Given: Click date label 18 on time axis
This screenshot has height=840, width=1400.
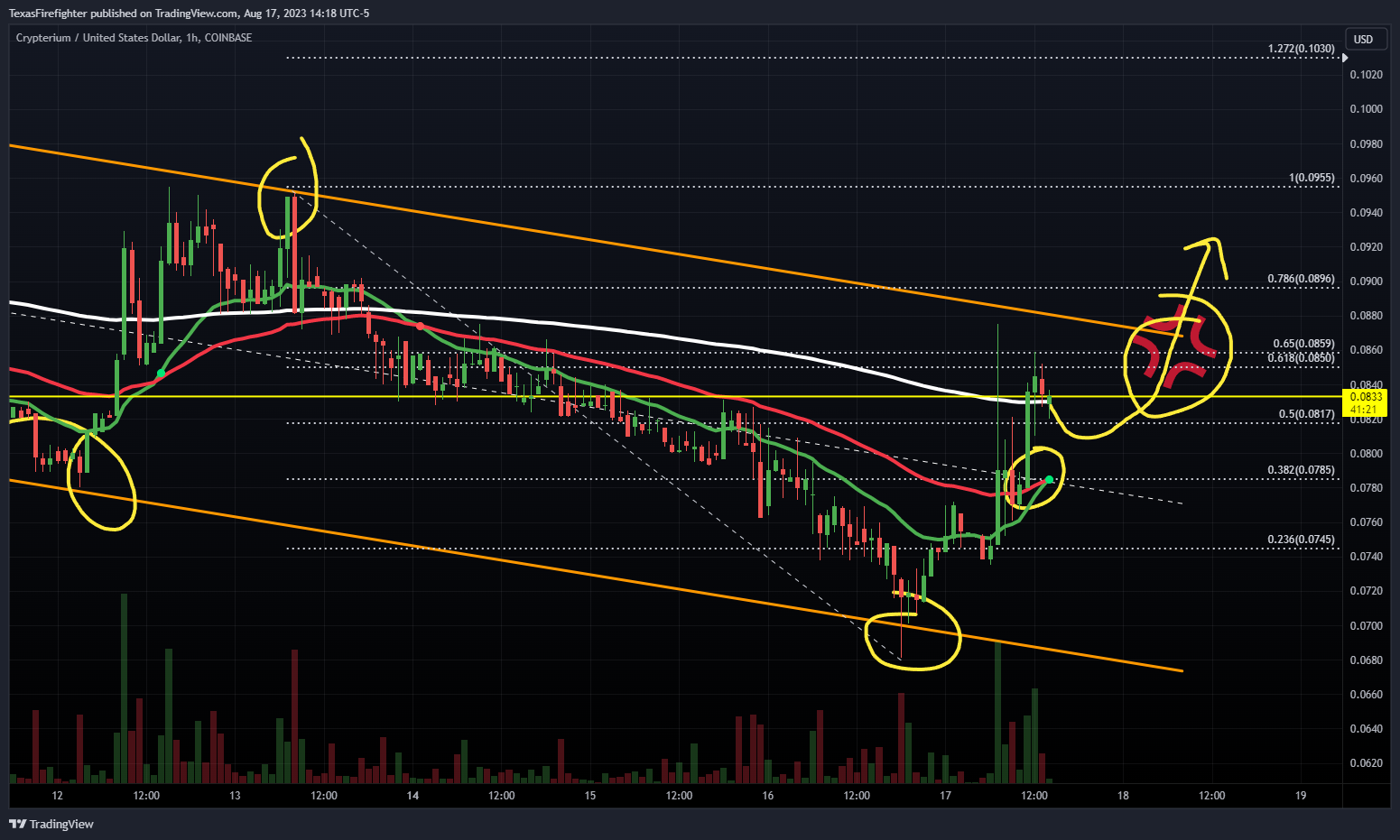Looking at the screenshot, I should click(x=1123, y=795).
